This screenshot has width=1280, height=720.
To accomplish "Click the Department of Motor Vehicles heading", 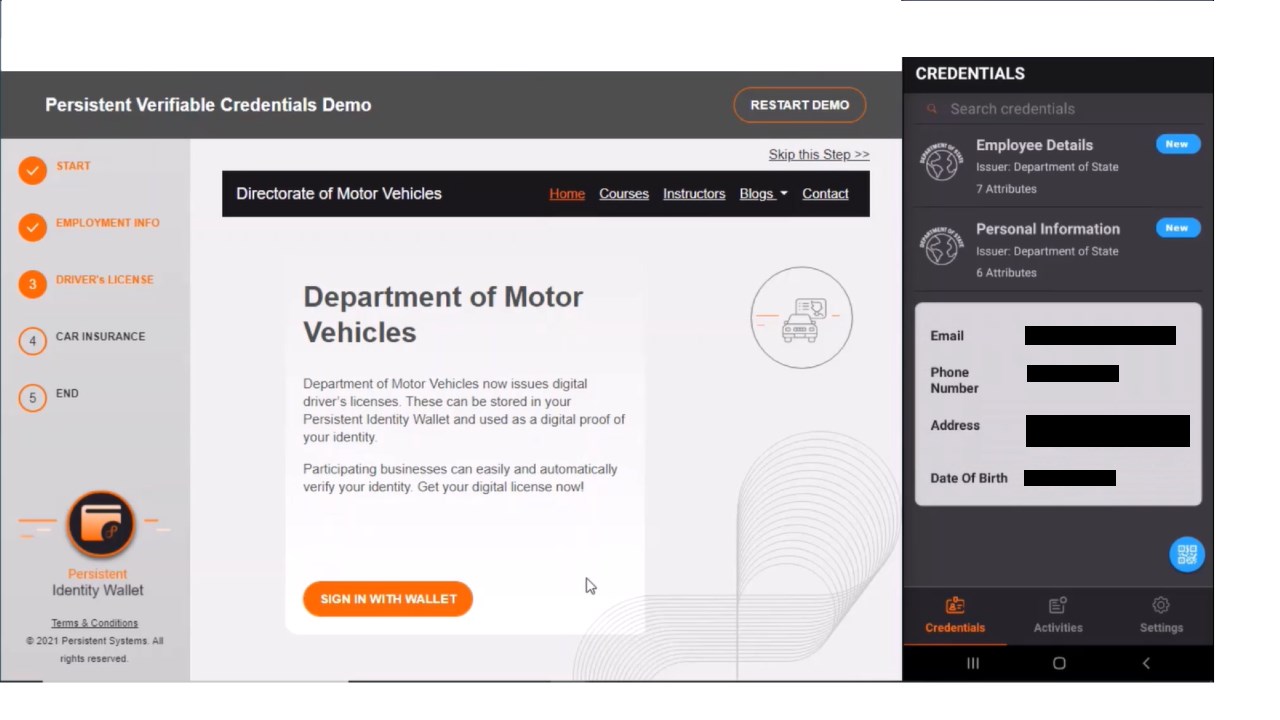I will pyautogui.click(x=443, y=314).
